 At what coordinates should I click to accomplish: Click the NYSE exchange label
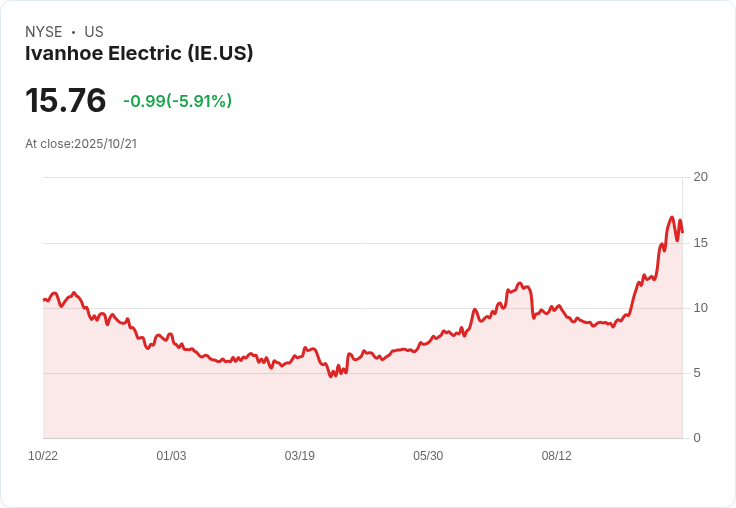tap(44, 32)
